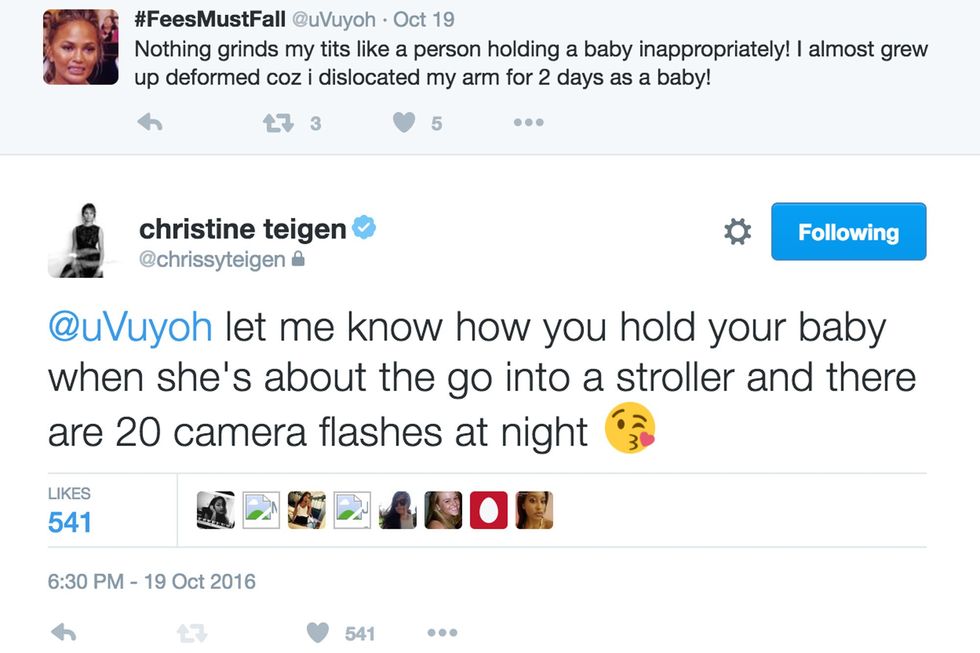The width and height of the screenshot is (980, 653).
Task: Click the @chrissyteigen handle
Action: tap(212, 260)
